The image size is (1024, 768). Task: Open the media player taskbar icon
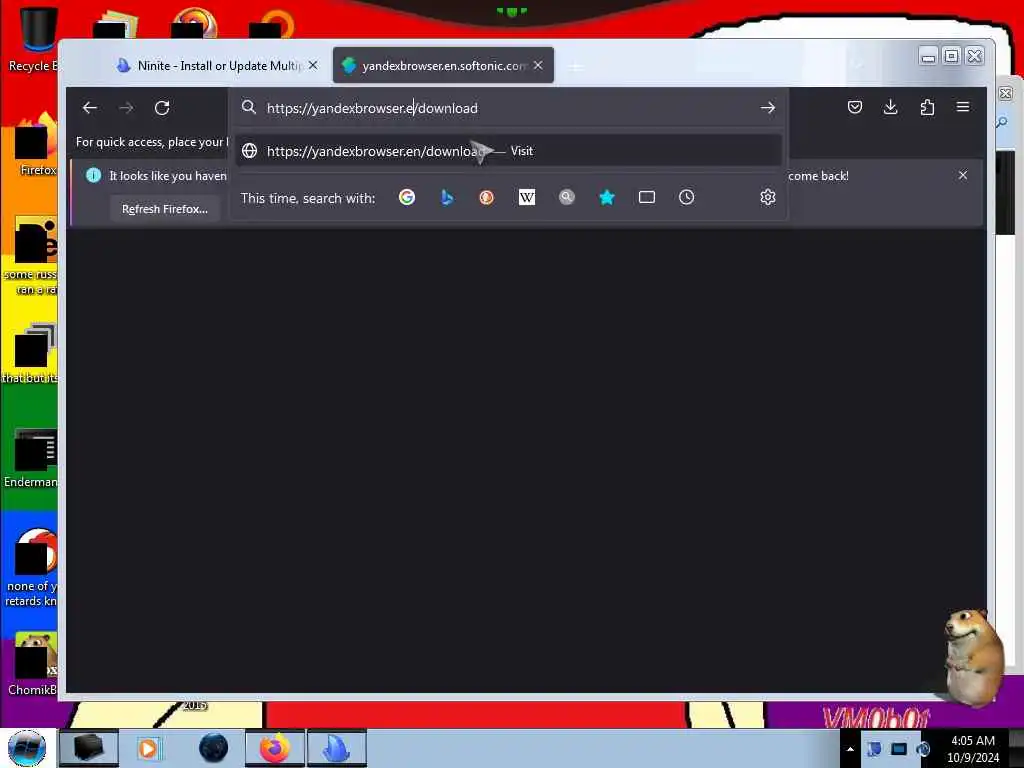click(149, 748)
